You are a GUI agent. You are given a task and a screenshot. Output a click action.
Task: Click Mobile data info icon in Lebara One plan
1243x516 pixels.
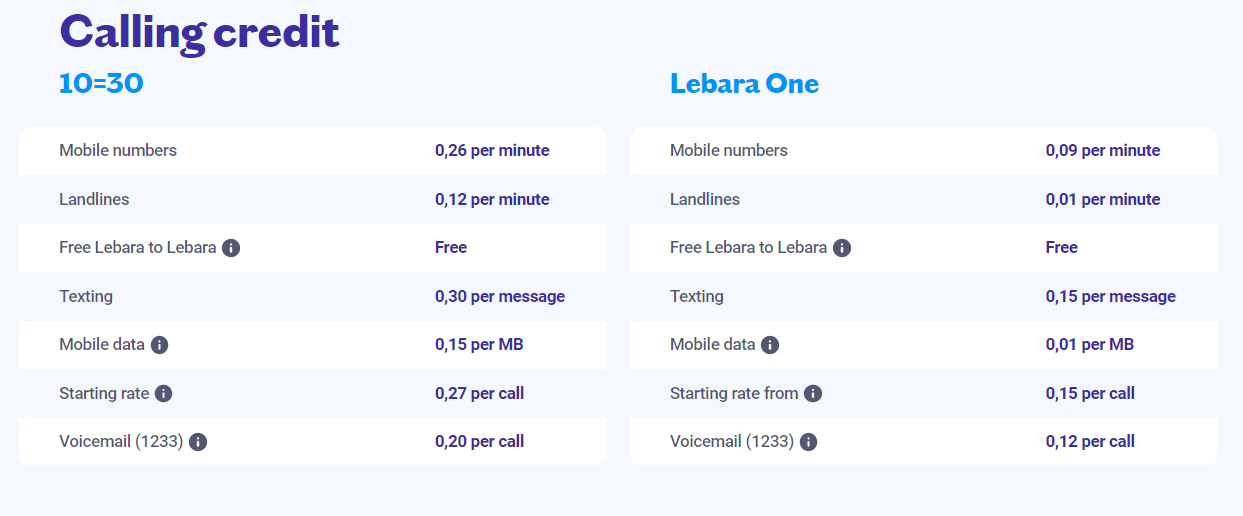coord(769,345)
